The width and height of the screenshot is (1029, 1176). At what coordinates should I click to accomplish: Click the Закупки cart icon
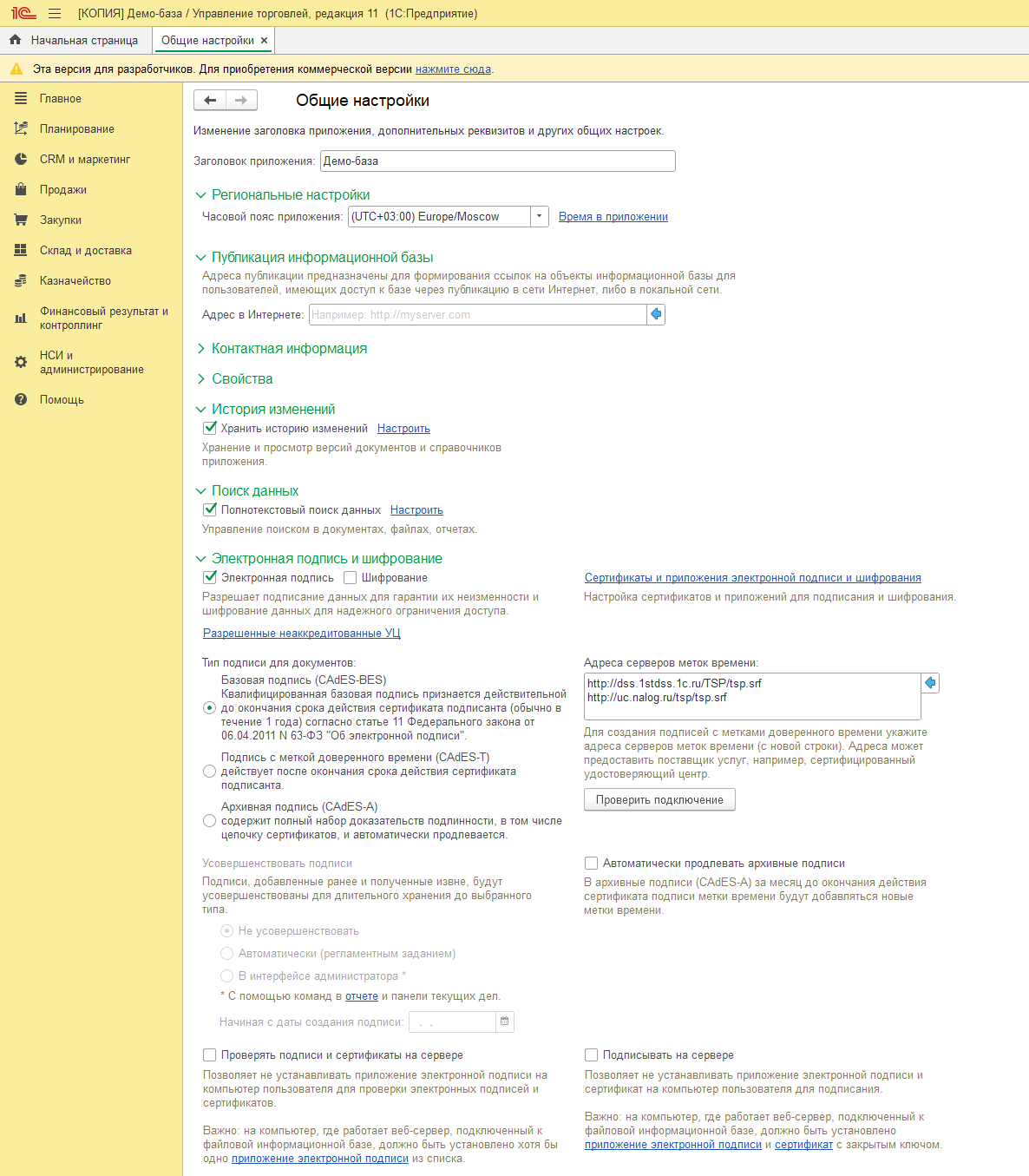click(x=21, y=220)
